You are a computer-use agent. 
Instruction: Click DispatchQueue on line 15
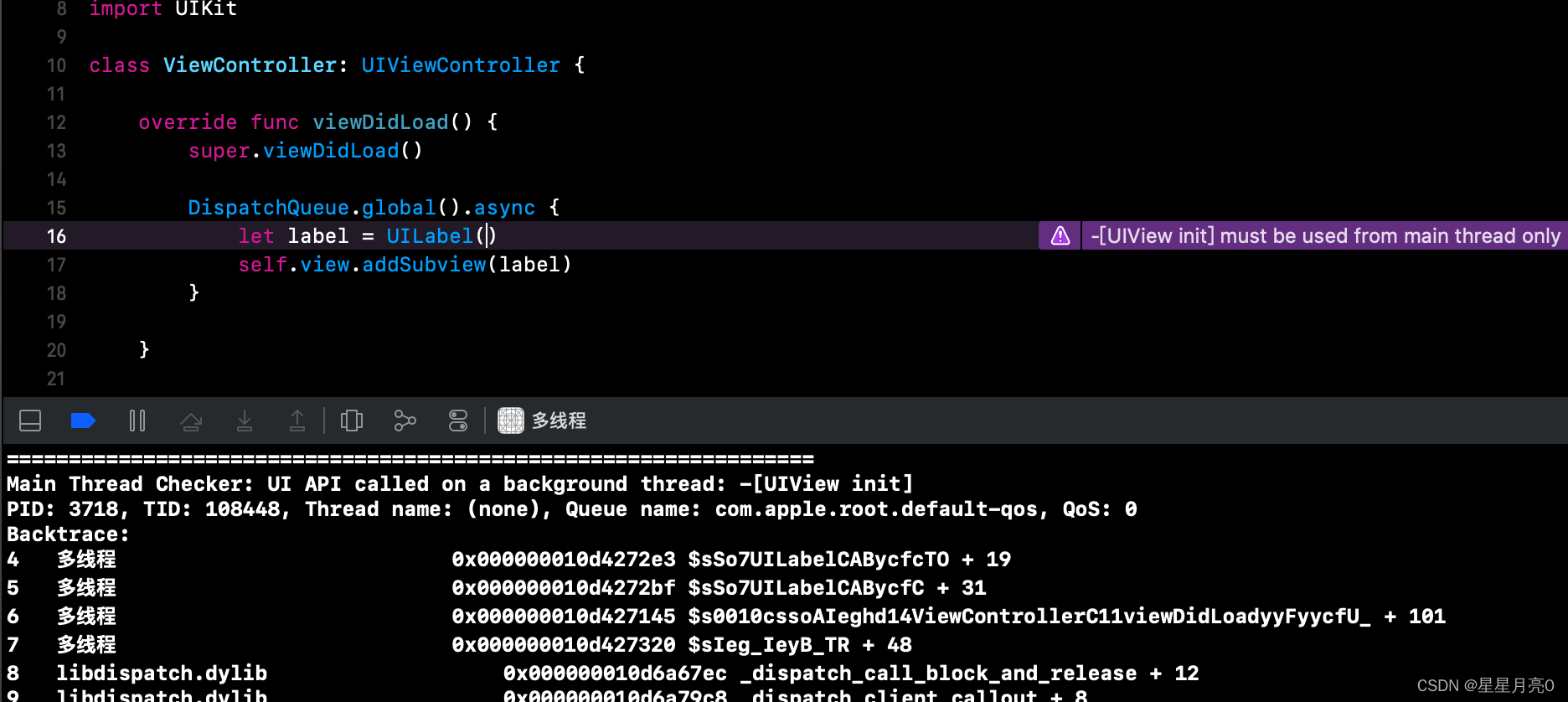(x=268, y=208)
